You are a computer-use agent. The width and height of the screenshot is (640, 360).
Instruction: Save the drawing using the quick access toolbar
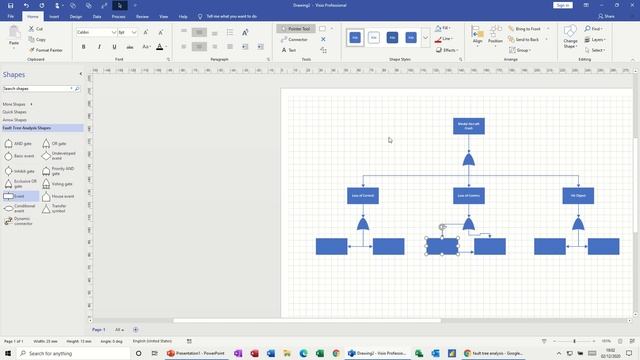point(11,5)
